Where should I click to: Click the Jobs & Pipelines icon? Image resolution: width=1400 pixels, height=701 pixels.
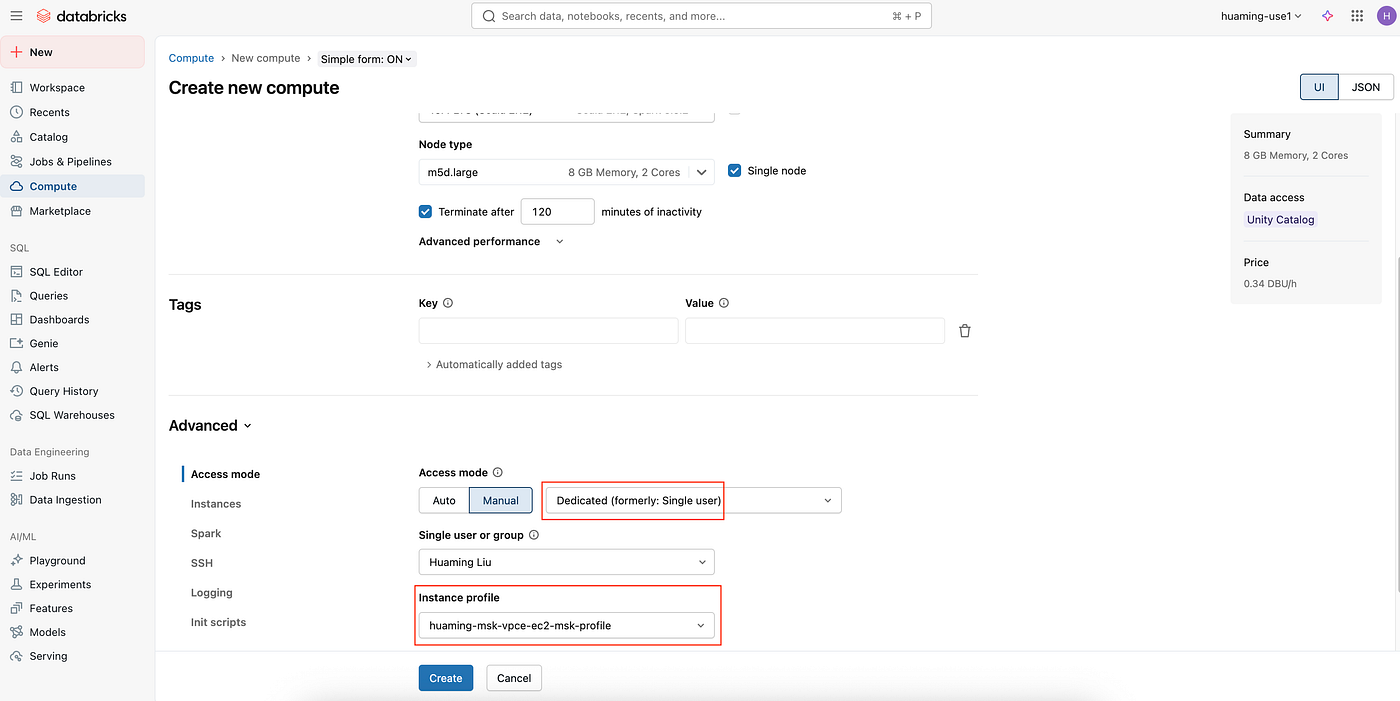(x=16, y=162)
